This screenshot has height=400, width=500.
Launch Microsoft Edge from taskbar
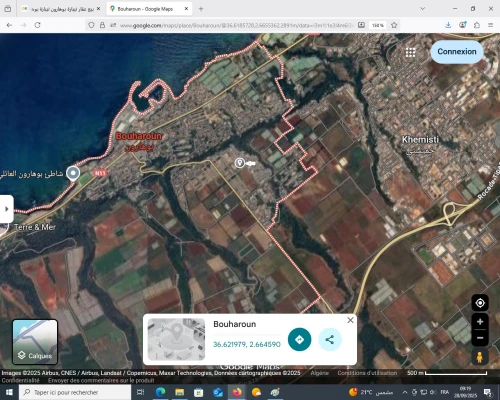tap(160, 392)
